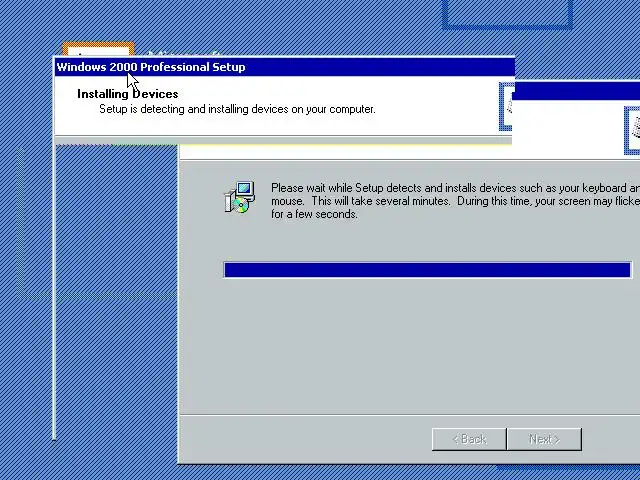Click the "Please wait while Setup detects" message
Screen dimensions: 640x480
(455, 201)
